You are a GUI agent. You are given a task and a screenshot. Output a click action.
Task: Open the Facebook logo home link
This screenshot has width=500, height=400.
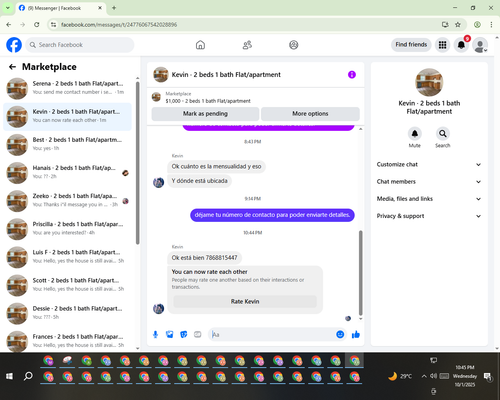click(x=14, y=45)
